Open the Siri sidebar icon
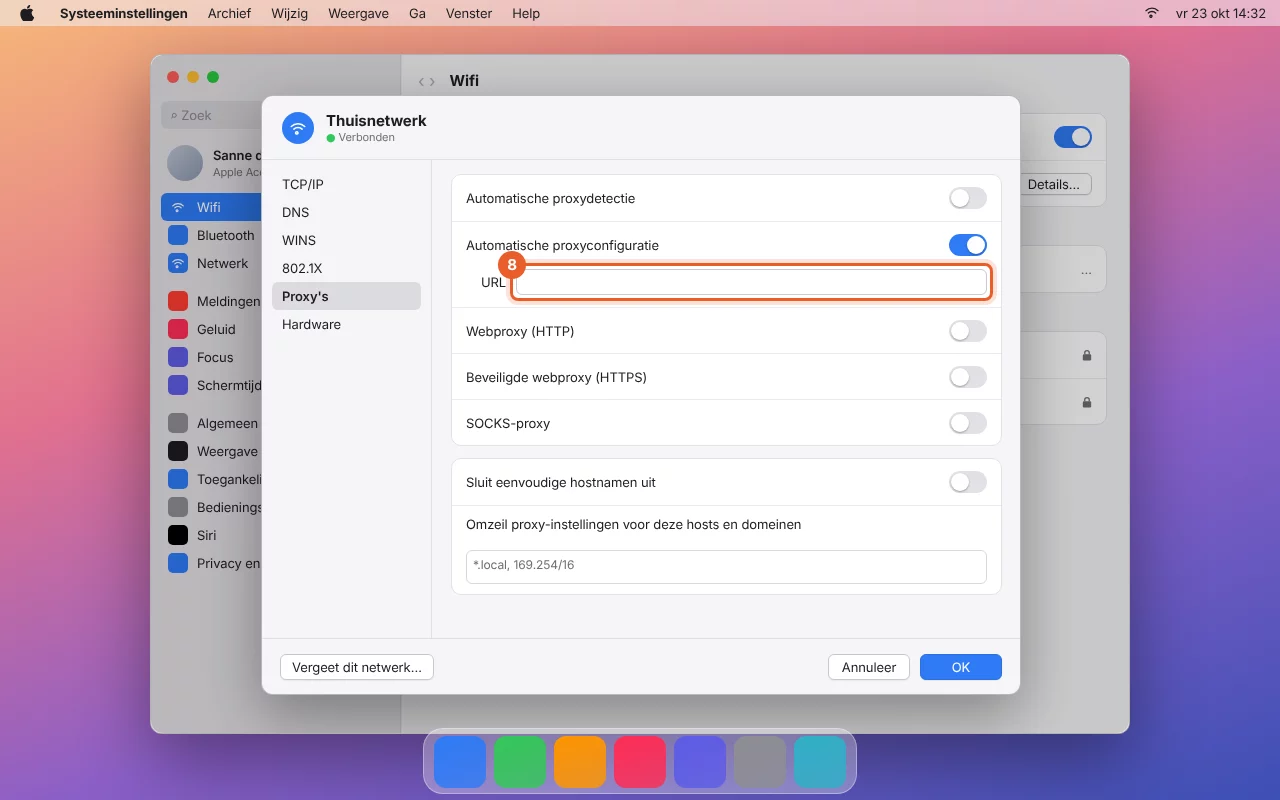1280x800 pixels. coord(178,535)
